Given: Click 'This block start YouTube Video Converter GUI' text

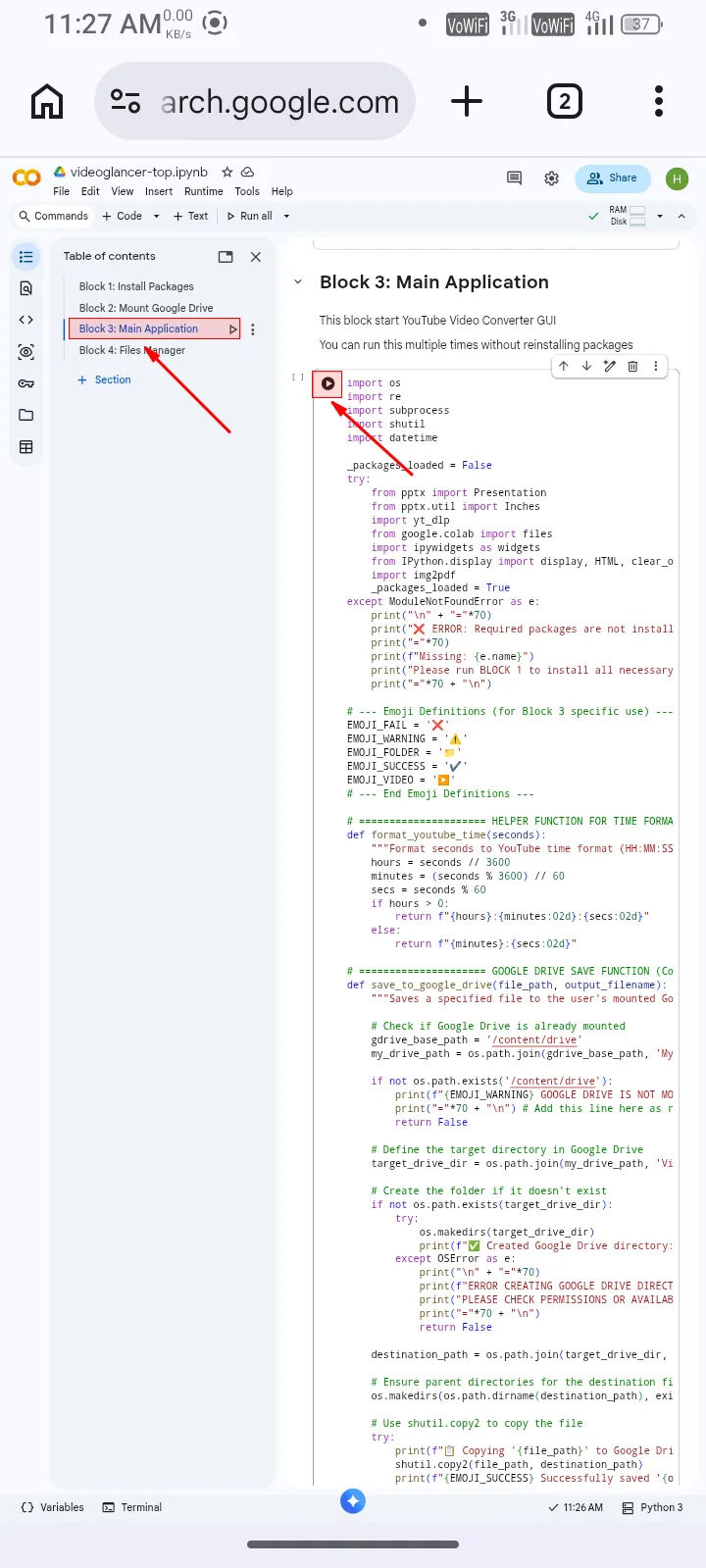Looking at the screenshot, I should (x=437, y=321).
